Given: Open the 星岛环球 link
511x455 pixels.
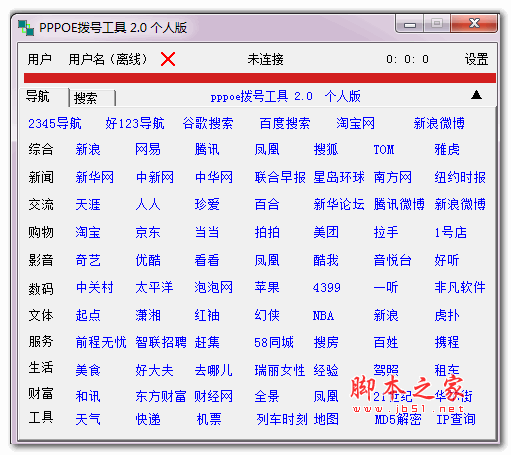Looking at the screenshot, I should [339, 177].
